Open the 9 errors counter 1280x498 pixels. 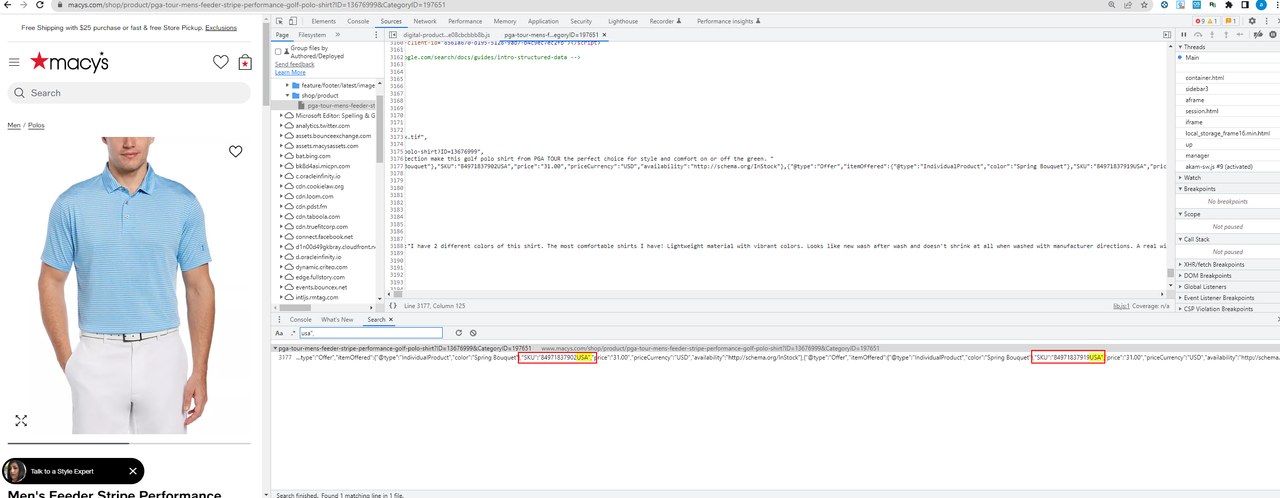(1204, 21)
